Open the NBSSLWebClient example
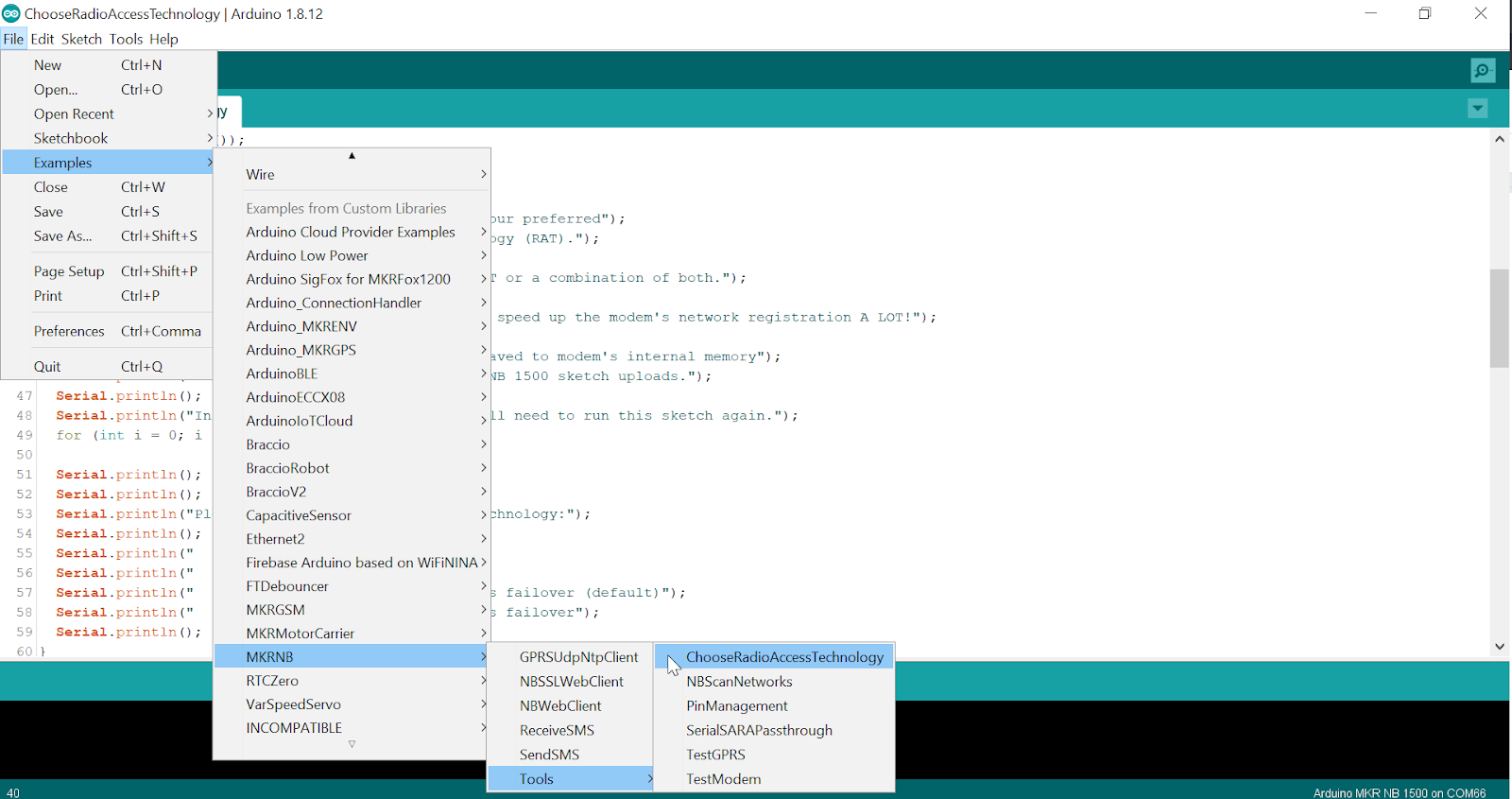Viewport: 1512px width, 799px height. tap(571, 682)
